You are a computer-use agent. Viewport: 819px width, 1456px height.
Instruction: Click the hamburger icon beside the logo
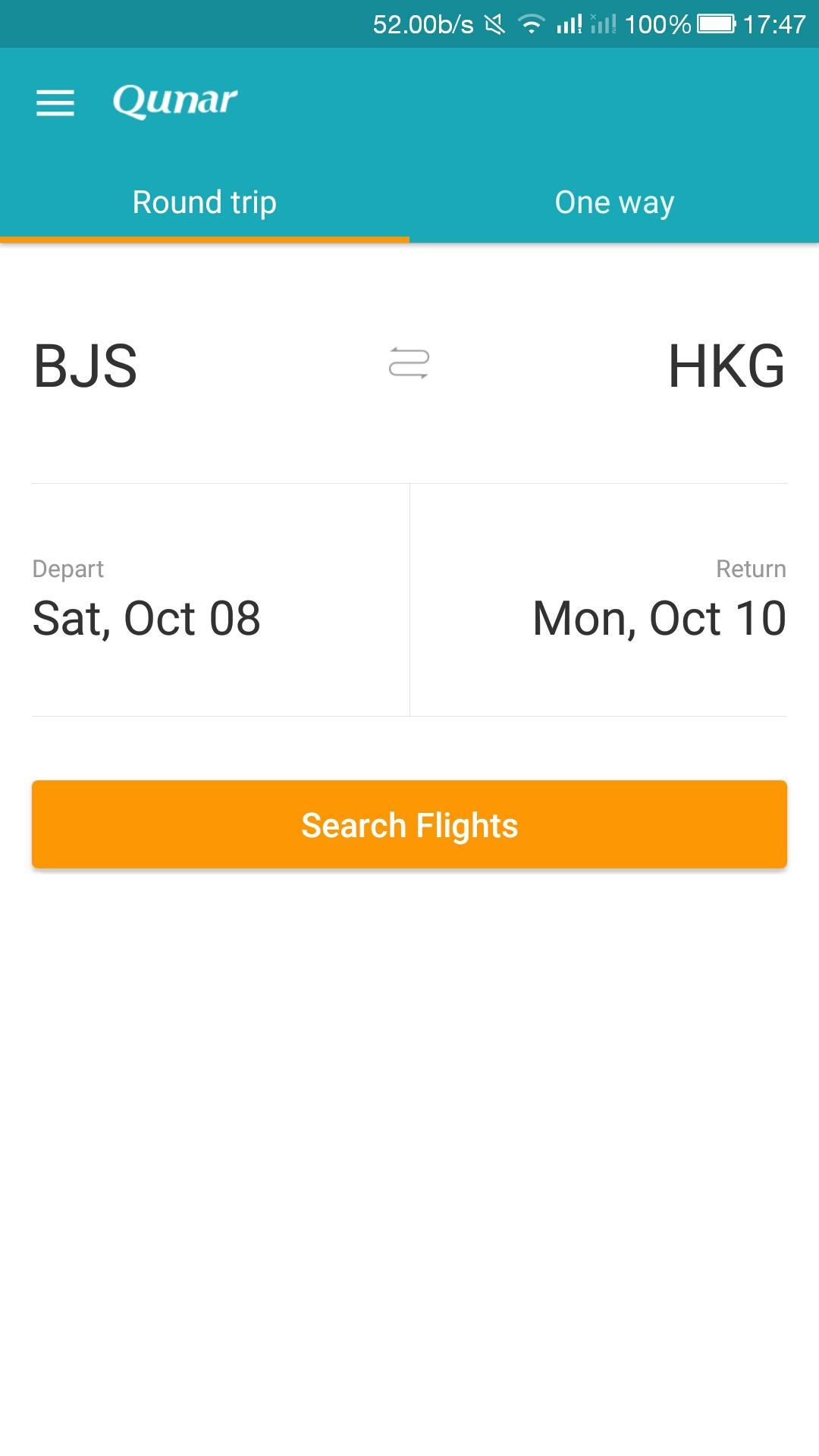[55, 102]
